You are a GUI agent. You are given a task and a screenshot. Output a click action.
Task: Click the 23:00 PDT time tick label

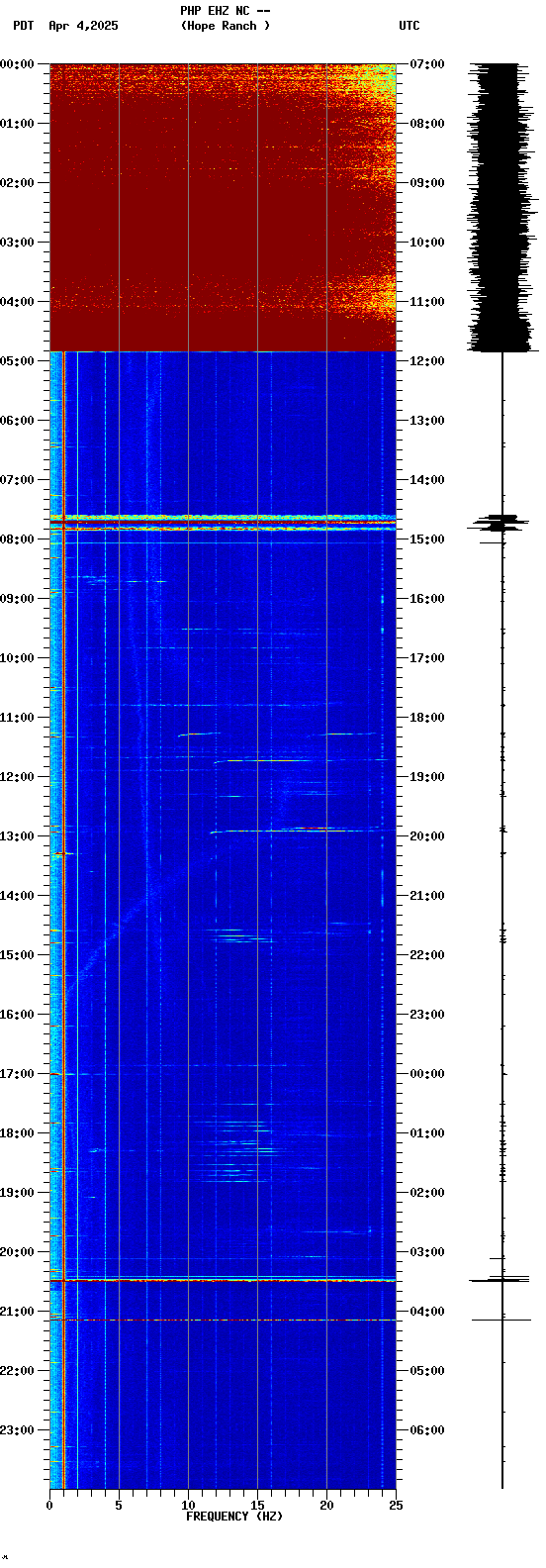point(18,1429)
